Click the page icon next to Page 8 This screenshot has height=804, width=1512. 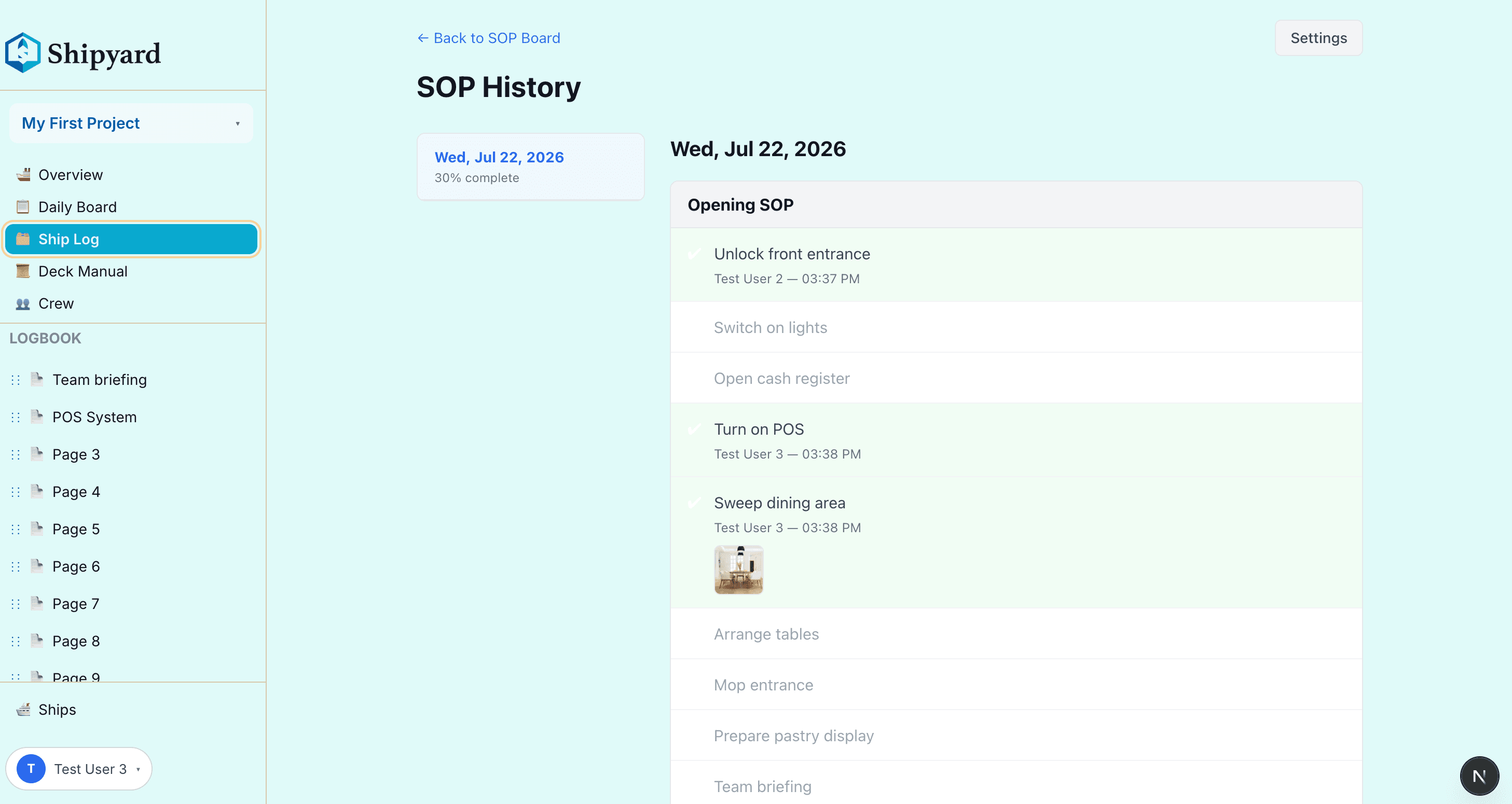[x=37, y=640]
